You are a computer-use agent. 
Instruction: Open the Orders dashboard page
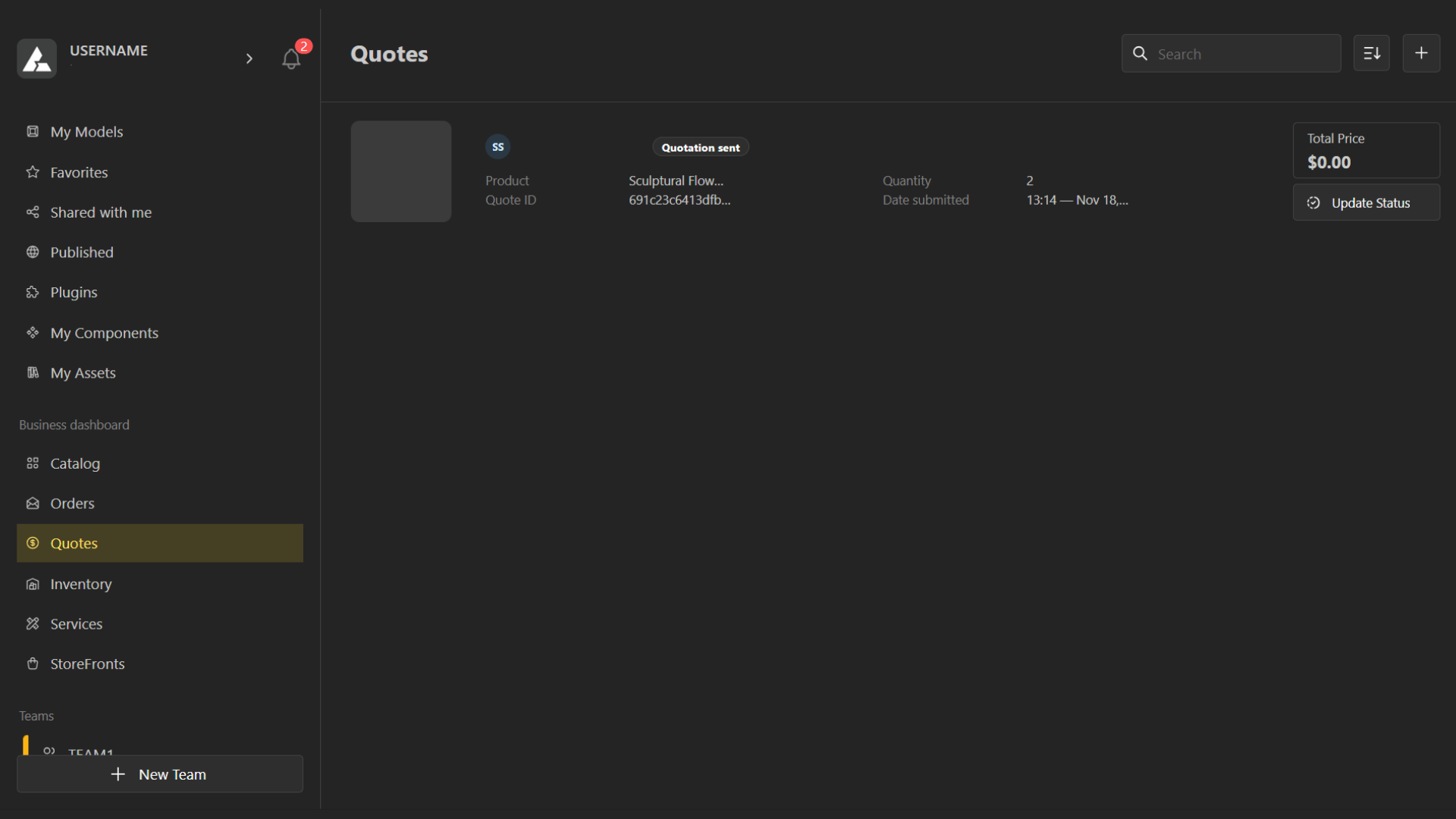pyautogui.click(x=72, y=504)
